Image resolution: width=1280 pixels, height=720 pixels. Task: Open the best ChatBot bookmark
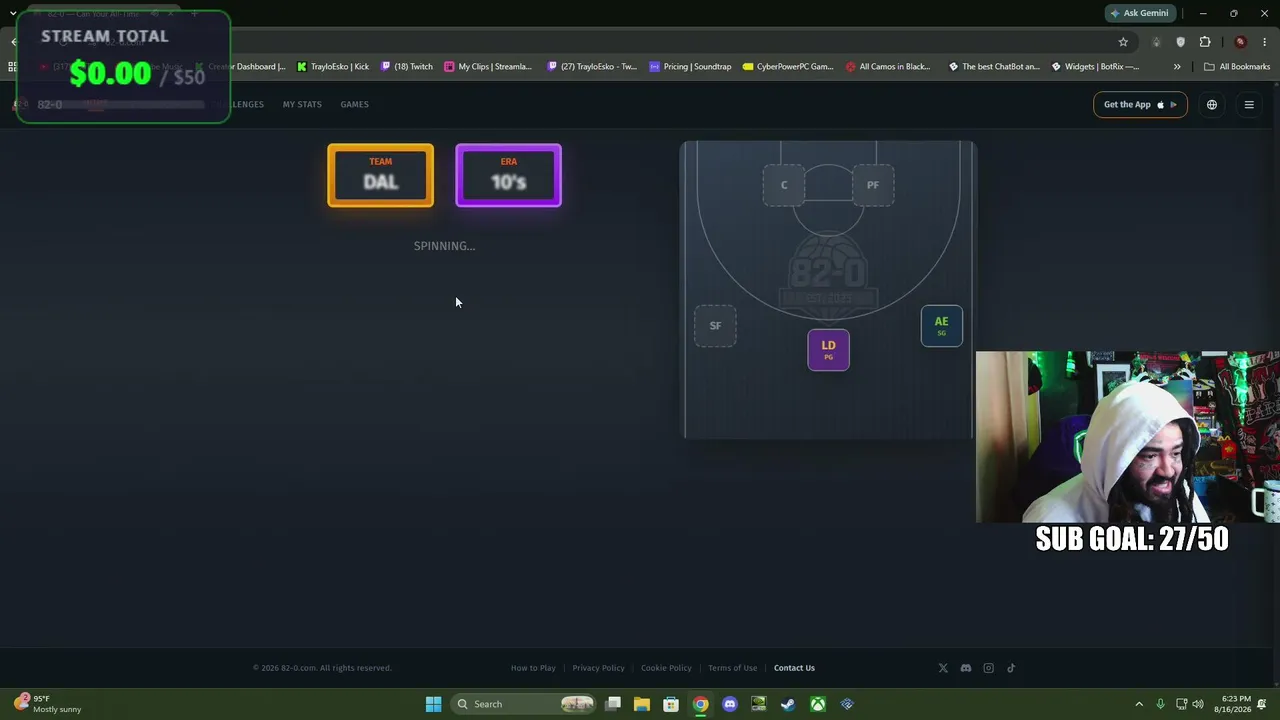(x=993, y=67)
